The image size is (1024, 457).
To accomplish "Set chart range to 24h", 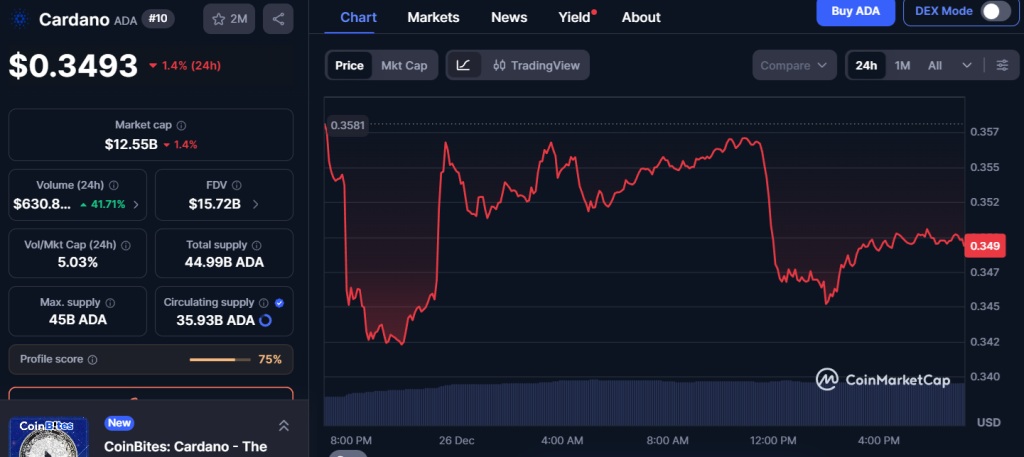I will [867, 65].
